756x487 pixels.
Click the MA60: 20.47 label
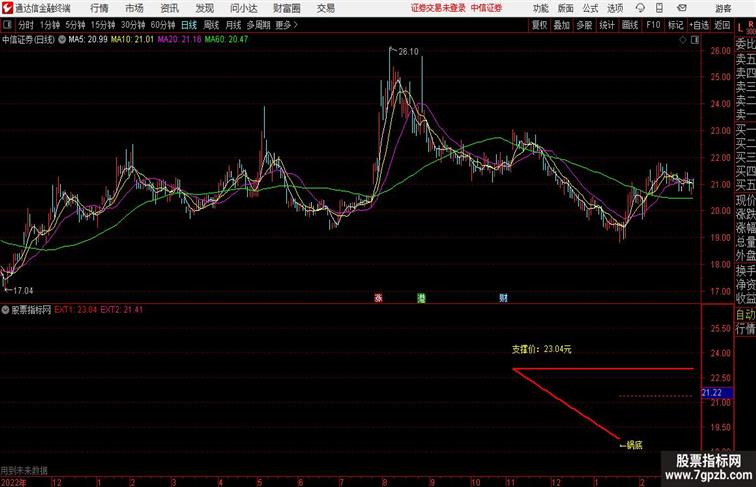click(x=226, y=40)
